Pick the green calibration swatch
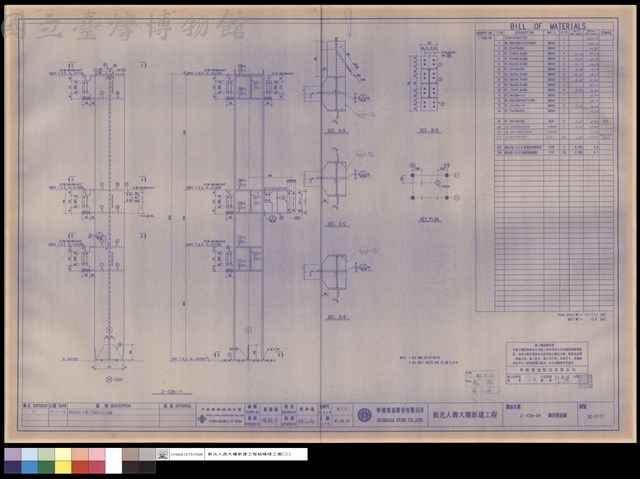Screen dimensions: 640x479 [46, 467]
